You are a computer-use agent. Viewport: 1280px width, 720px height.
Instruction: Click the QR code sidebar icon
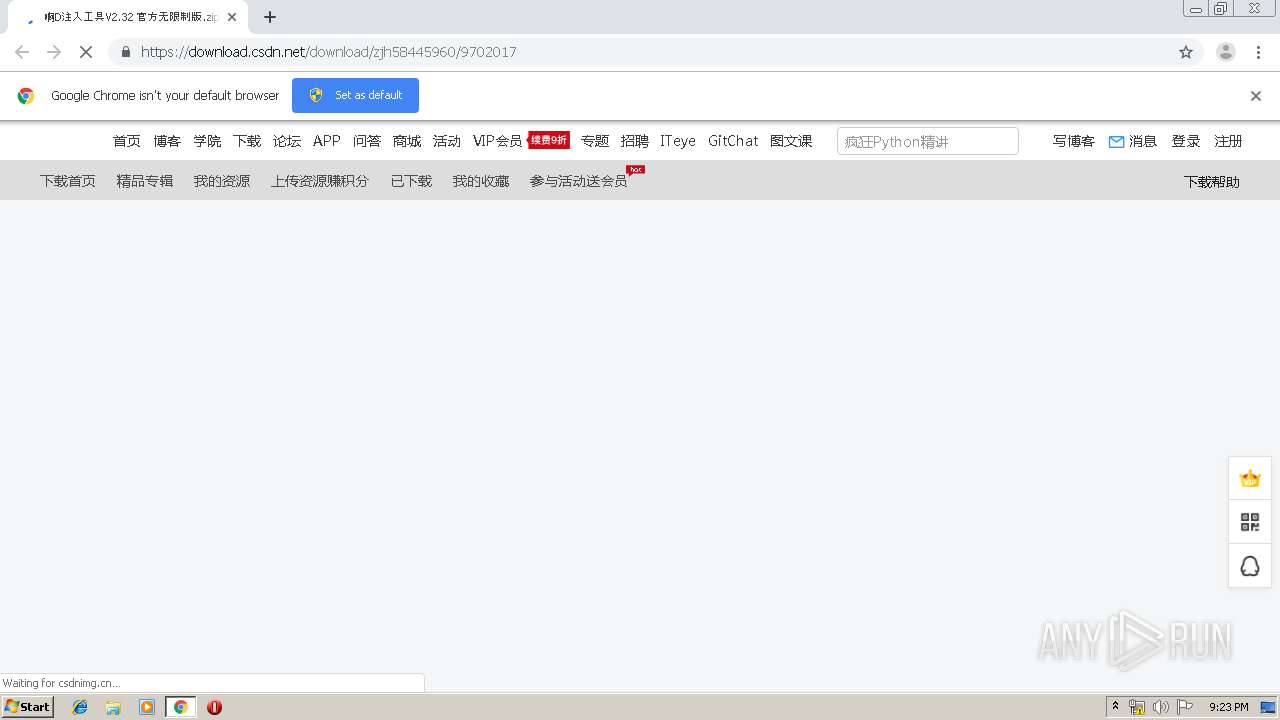[1250, 522]
